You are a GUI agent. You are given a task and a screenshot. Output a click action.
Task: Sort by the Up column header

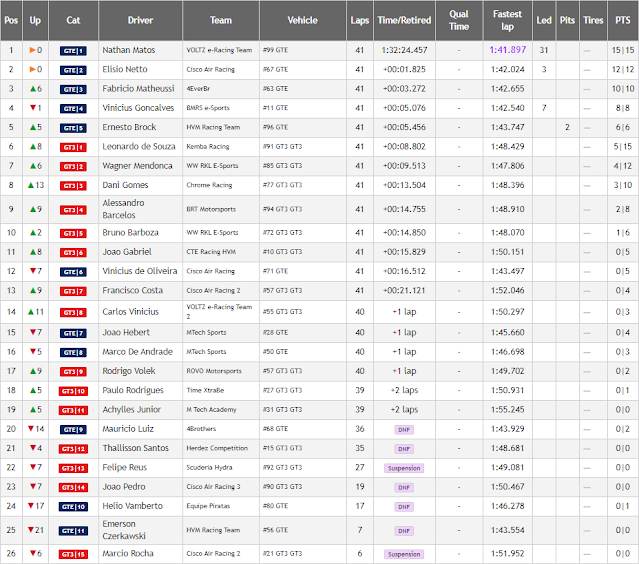[x=35, y=20]
